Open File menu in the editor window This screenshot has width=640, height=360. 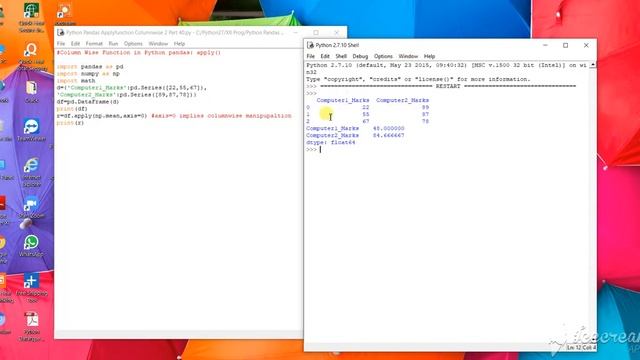coord(61,44)
